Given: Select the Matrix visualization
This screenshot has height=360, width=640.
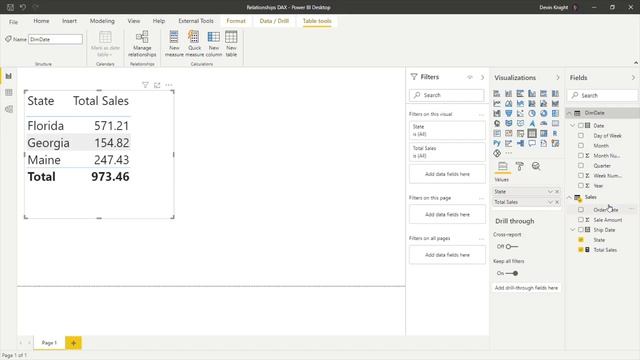Looking at the screenshot, I should 544,133.
